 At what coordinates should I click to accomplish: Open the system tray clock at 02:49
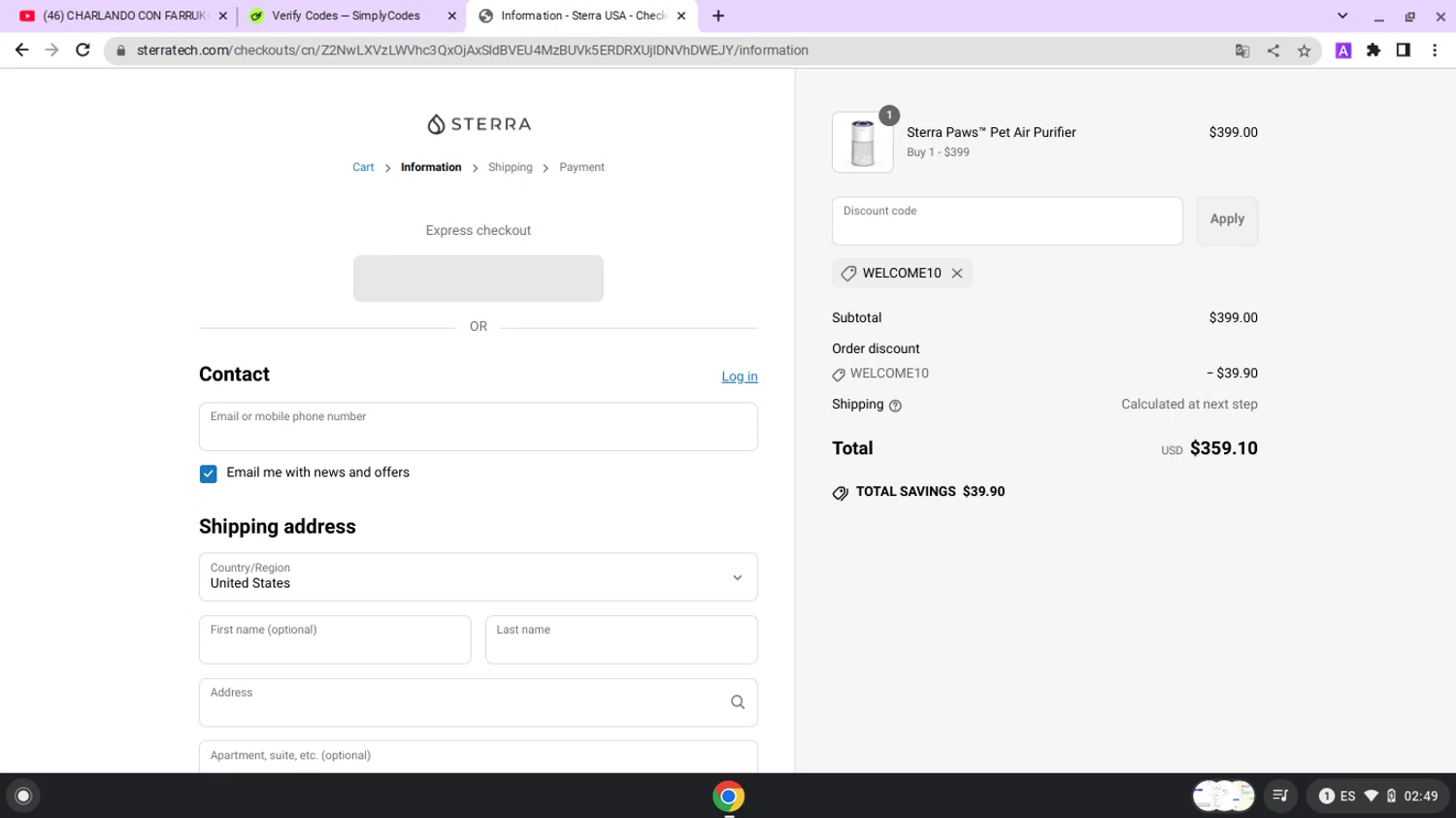[1421, 796]
